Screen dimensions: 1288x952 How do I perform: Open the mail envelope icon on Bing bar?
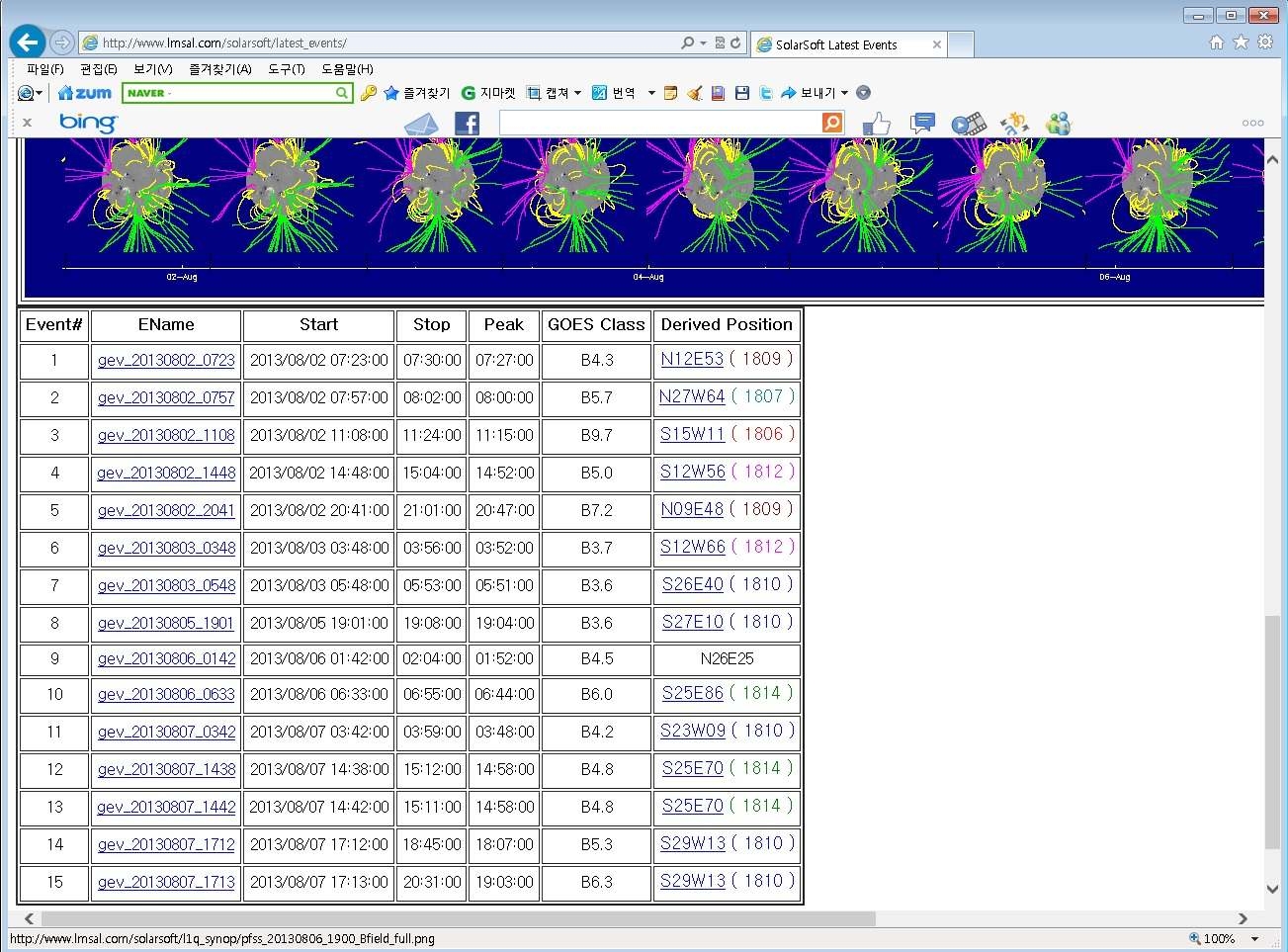422,124
